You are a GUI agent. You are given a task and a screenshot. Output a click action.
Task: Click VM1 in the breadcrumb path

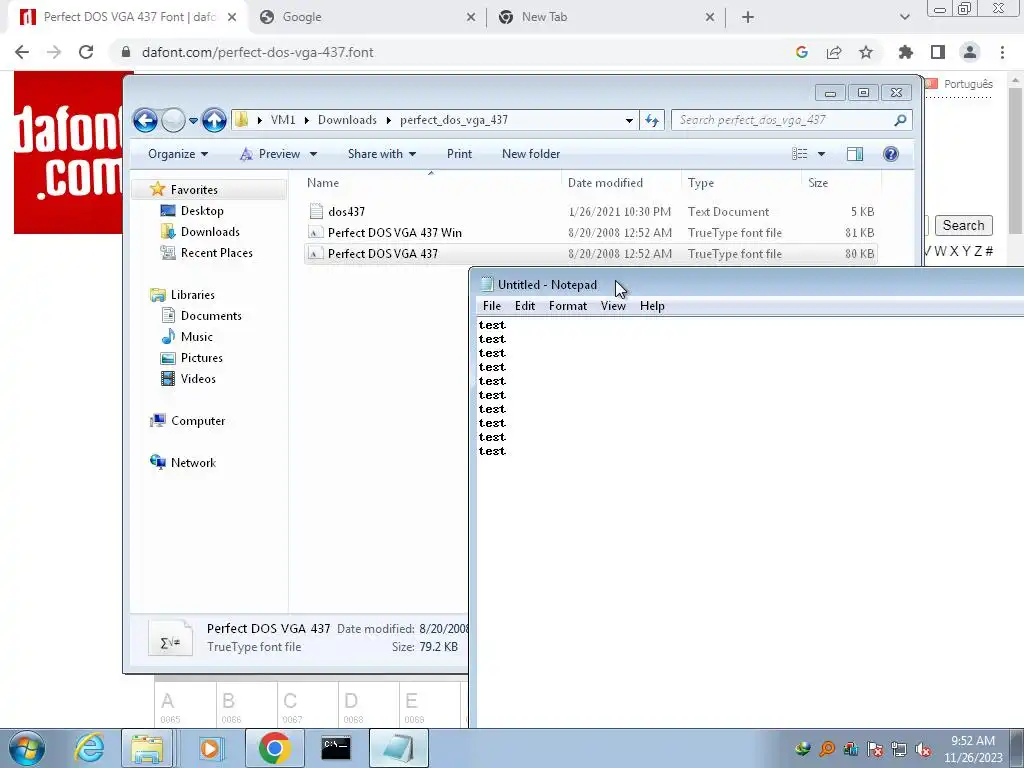click(283, 120)
